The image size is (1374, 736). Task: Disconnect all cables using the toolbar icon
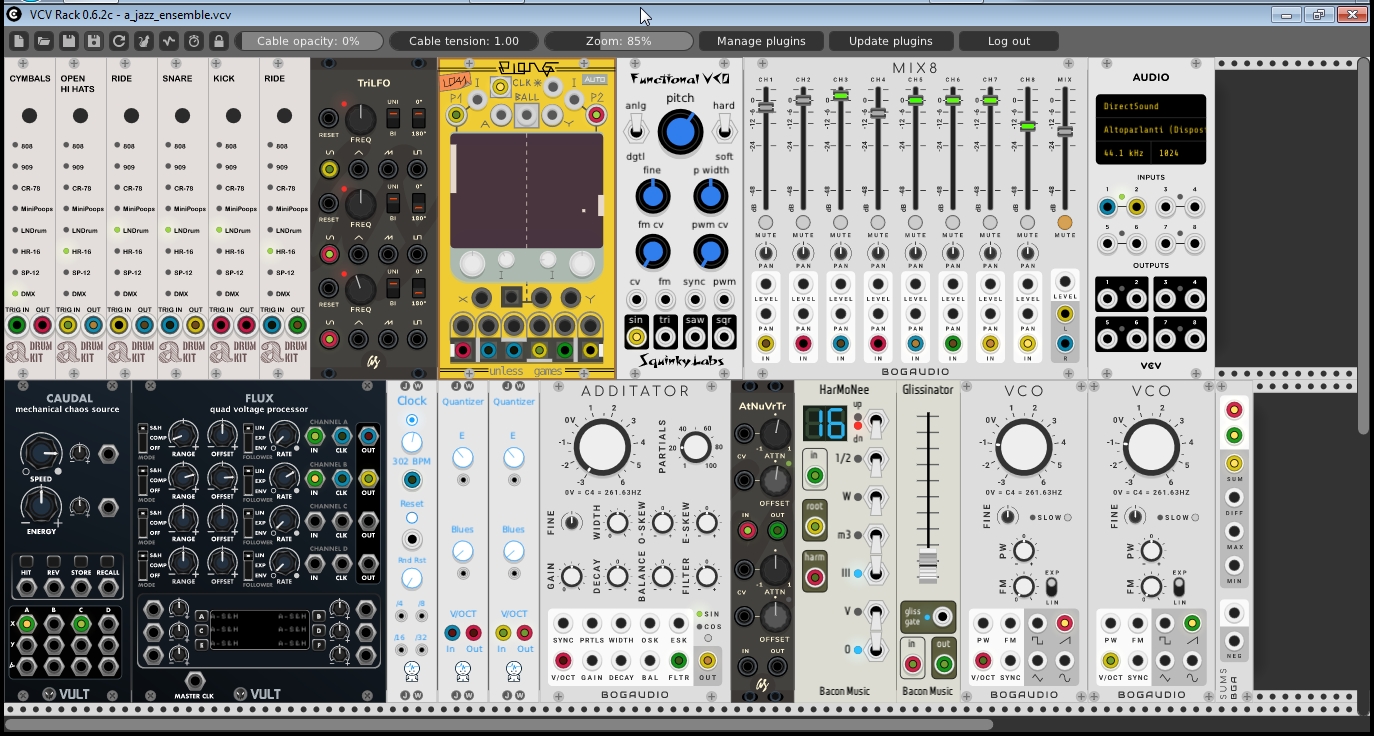tap(144, 41)
